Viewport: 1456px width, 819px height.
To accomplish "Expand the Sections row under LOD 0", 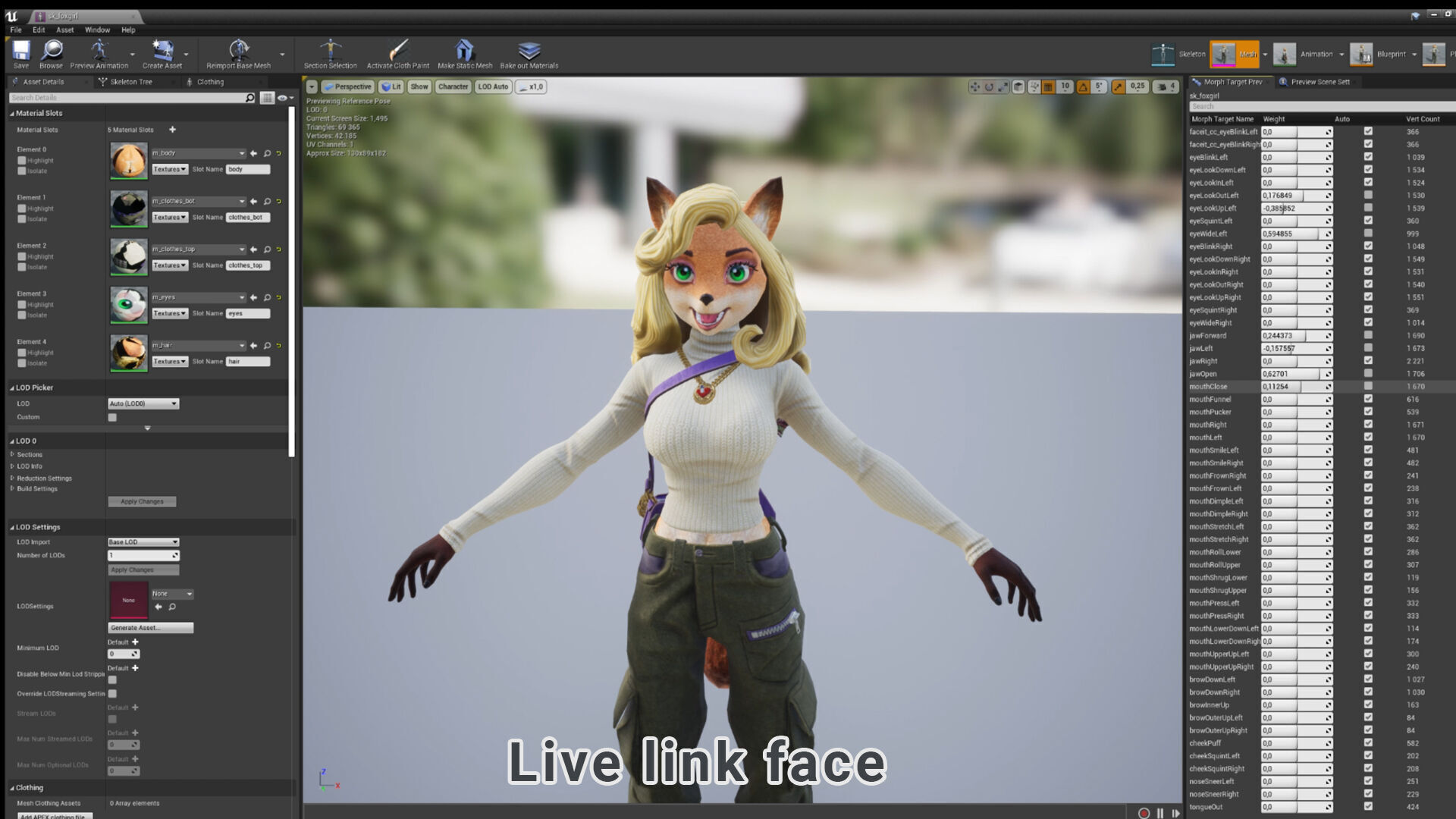I will pyautogui.click(x=12, y=454).
